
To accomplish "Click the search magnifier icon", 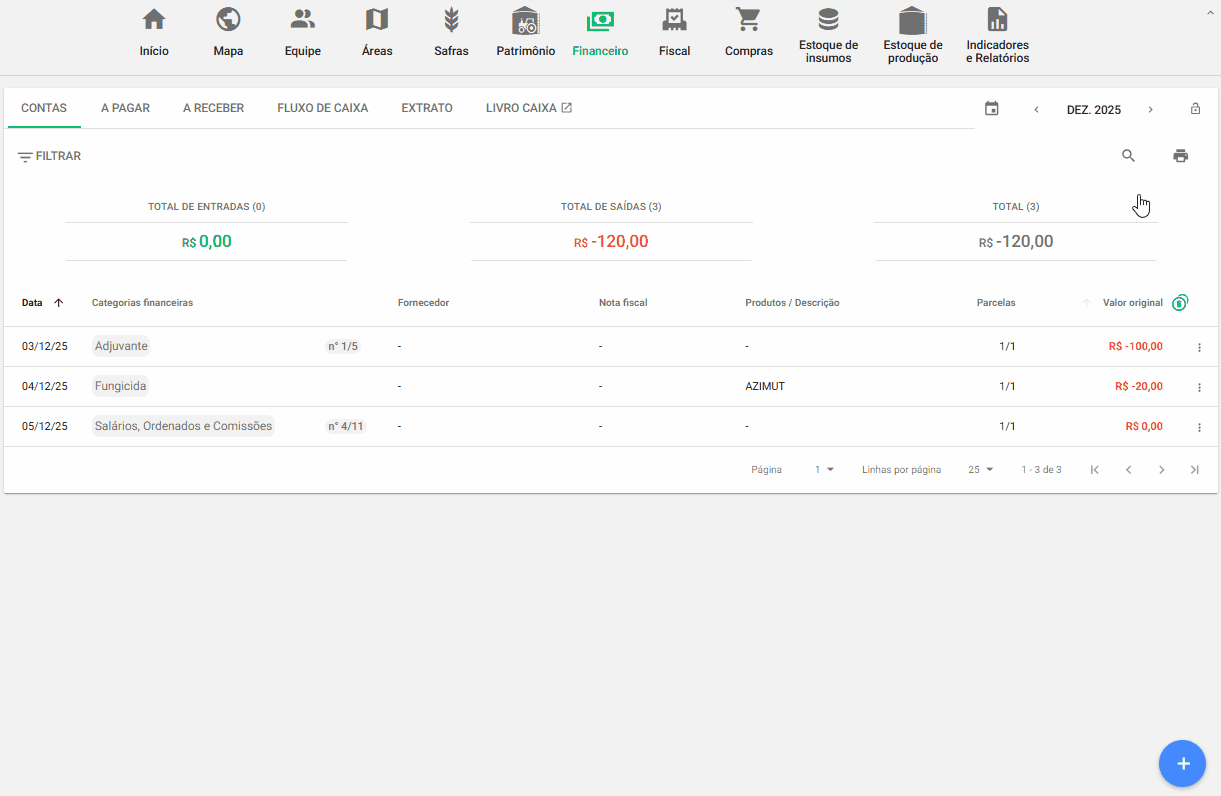I will 1128,156.
